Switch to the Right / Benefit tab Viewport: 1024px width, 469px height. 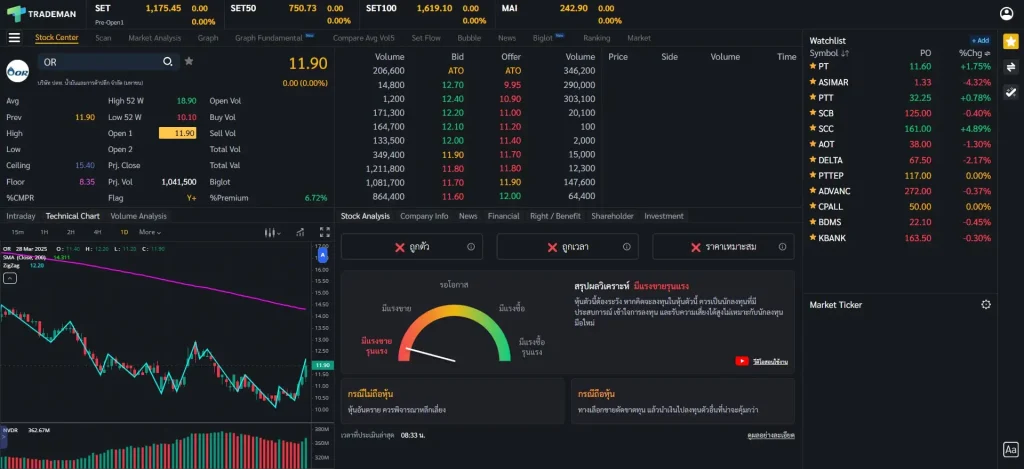[x=555, y=216]
